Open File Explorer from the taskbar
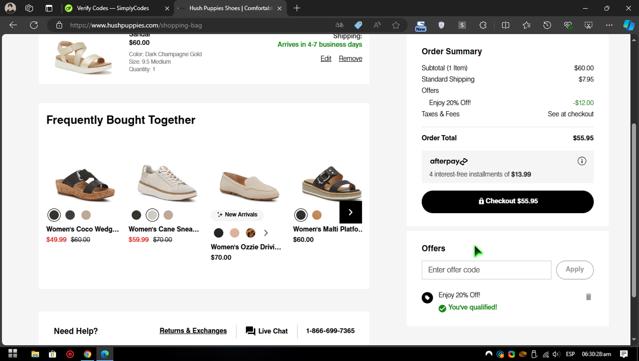639x361 pixels. 35,354
